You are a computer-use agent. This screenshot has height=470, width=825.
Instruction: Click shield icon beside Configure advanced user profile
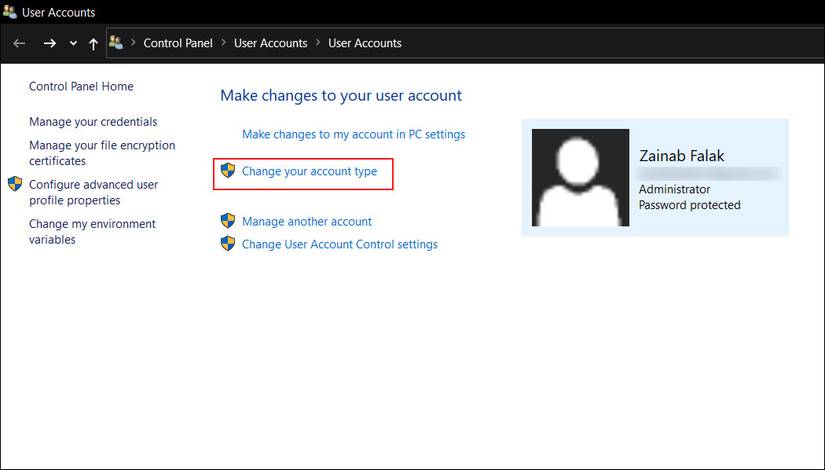15,184
